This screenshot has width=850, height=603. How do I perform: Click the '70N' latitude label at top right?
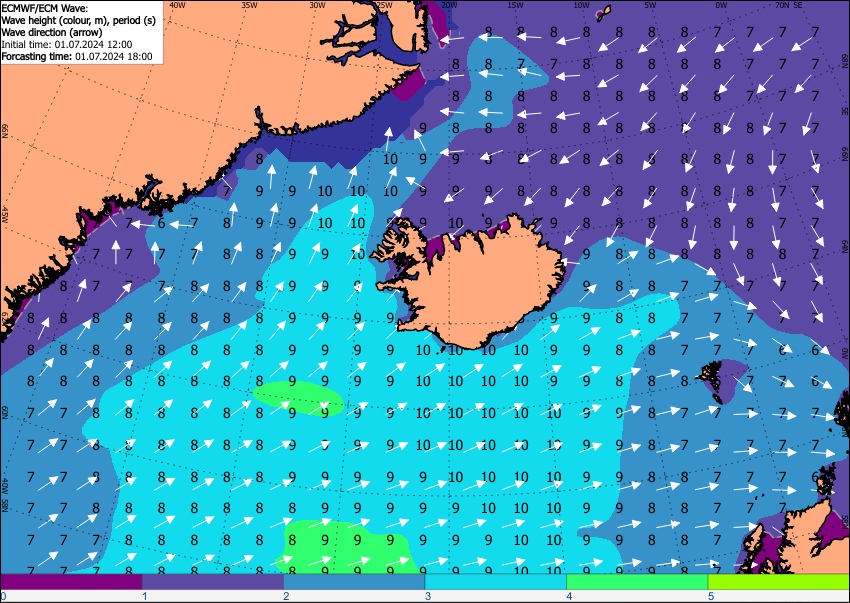pyautogui.click(x=782, y=5)
